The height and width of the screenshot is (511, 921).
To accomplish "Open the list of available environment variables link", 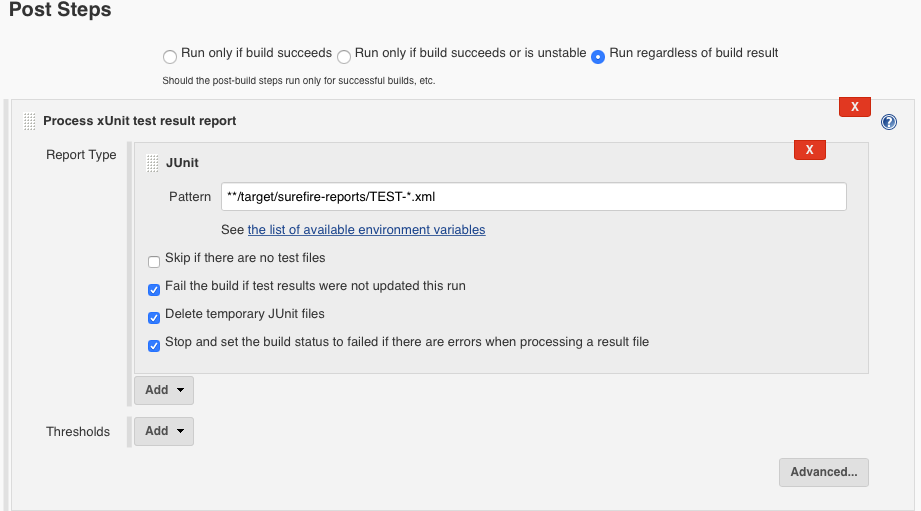I will pos(367,230).
